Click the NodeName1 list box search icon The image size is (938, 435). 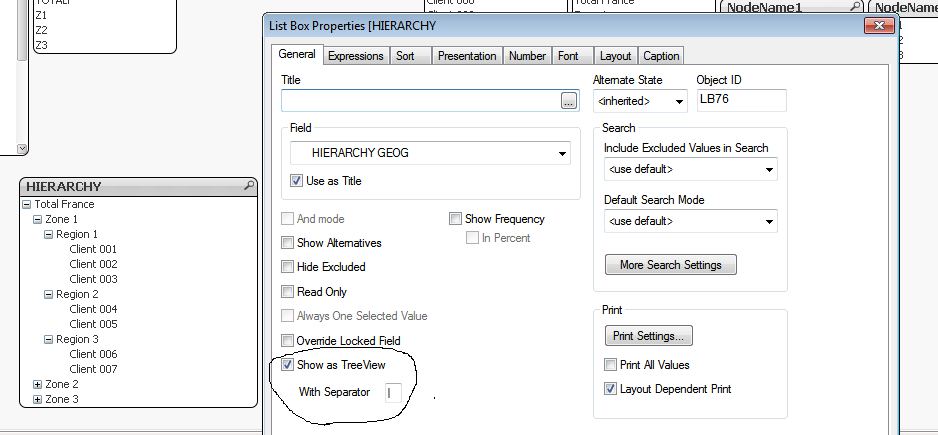coord(853,7)
